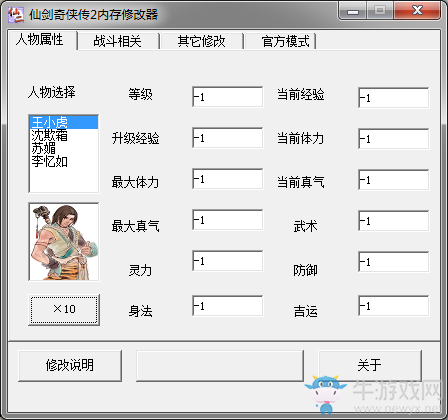Minimize the trainer window
This screenshot has width=448, height=420.
(353, 11)
